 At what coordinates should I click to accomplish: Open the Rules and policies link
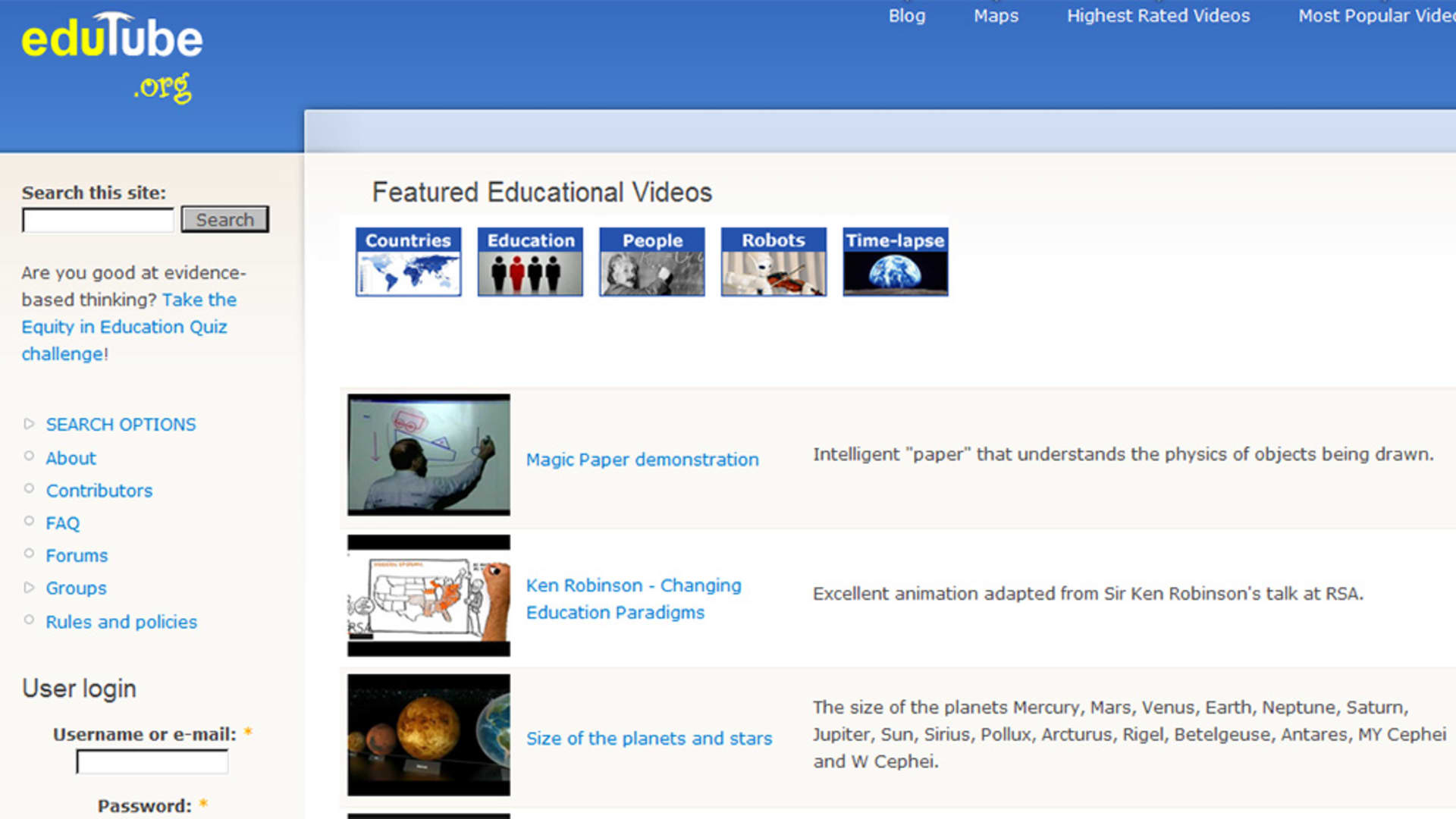point(121,622)
